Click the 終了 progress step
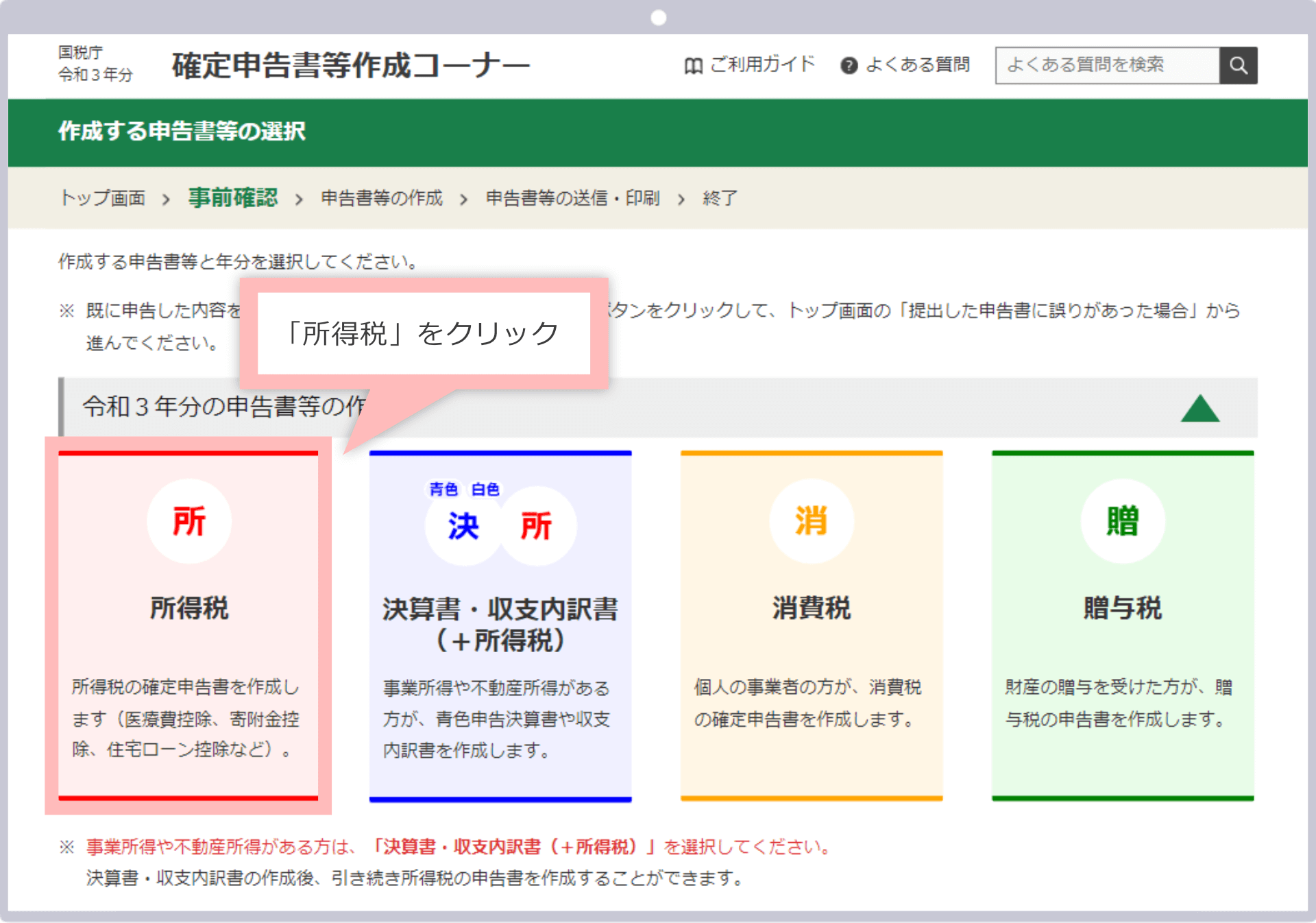This screenshot has height=923, width=1316. pos(718,198)
